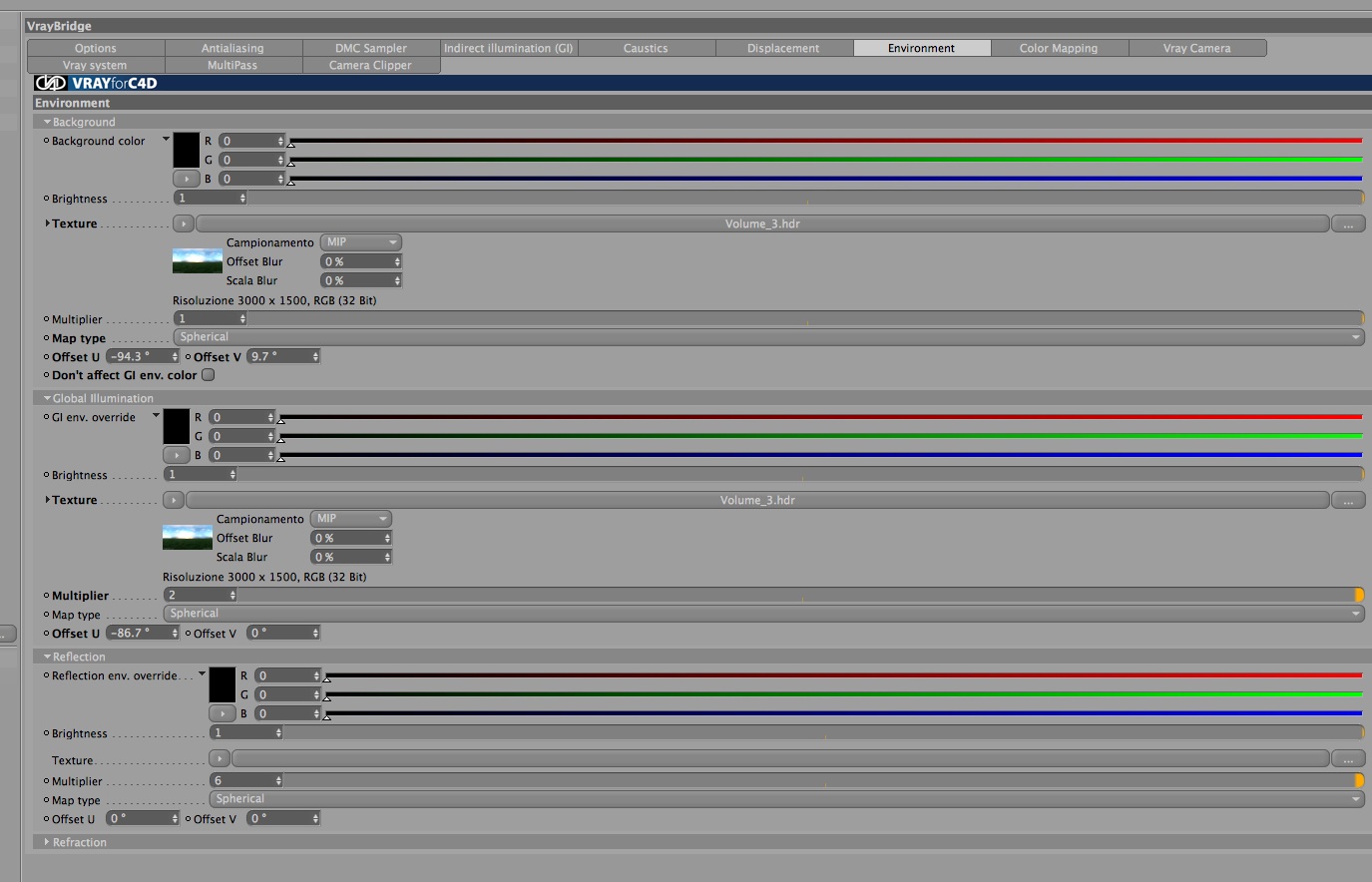Toggle Don't affect GI env. color checkbox
This screenshot has width=1372, height=882.
(209, 375)
